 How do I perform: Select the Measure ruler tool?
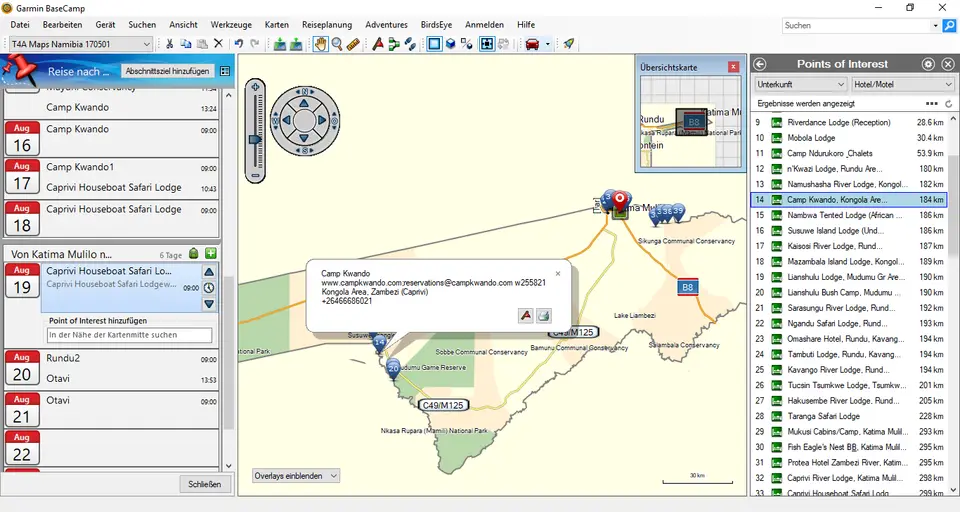point(353,44)
